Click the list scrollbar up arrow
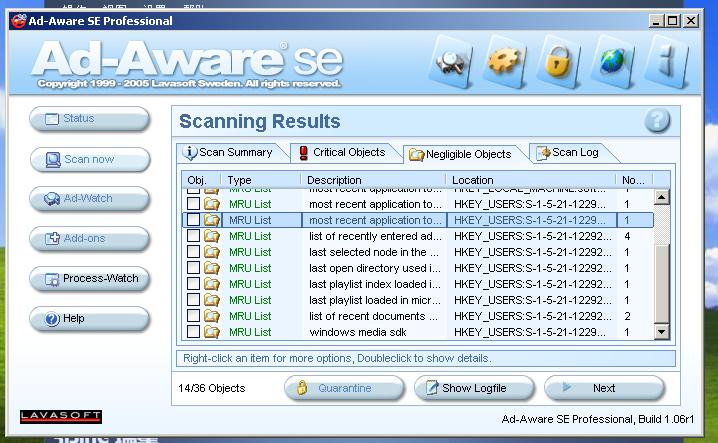Screen dimensions: 718x443 pos(661,197)
